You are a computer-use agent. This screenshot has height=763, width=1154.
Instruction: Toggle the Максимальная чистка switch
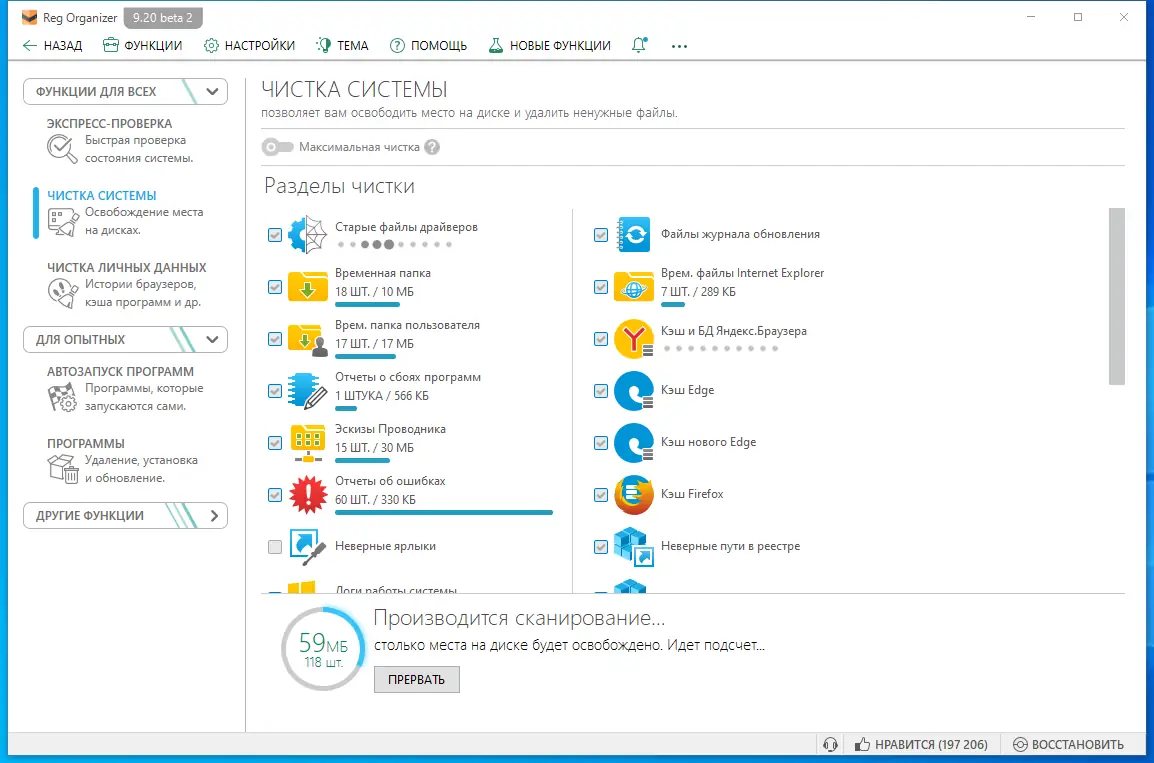click(277, 147)
